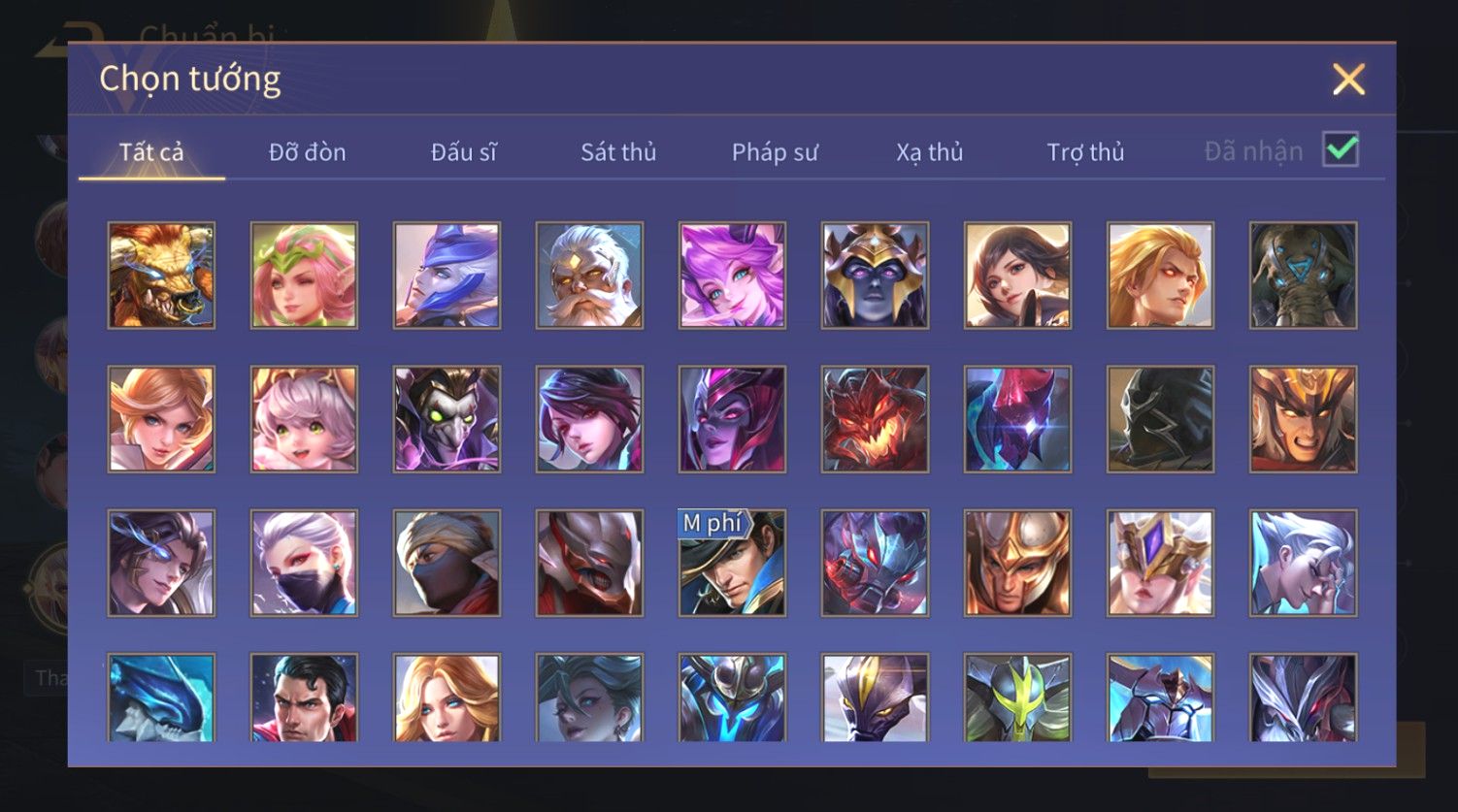The height and width of the screenshot is (812, 1458).
Task: Select the white-bearded old man hero
Action: point(589,276)
